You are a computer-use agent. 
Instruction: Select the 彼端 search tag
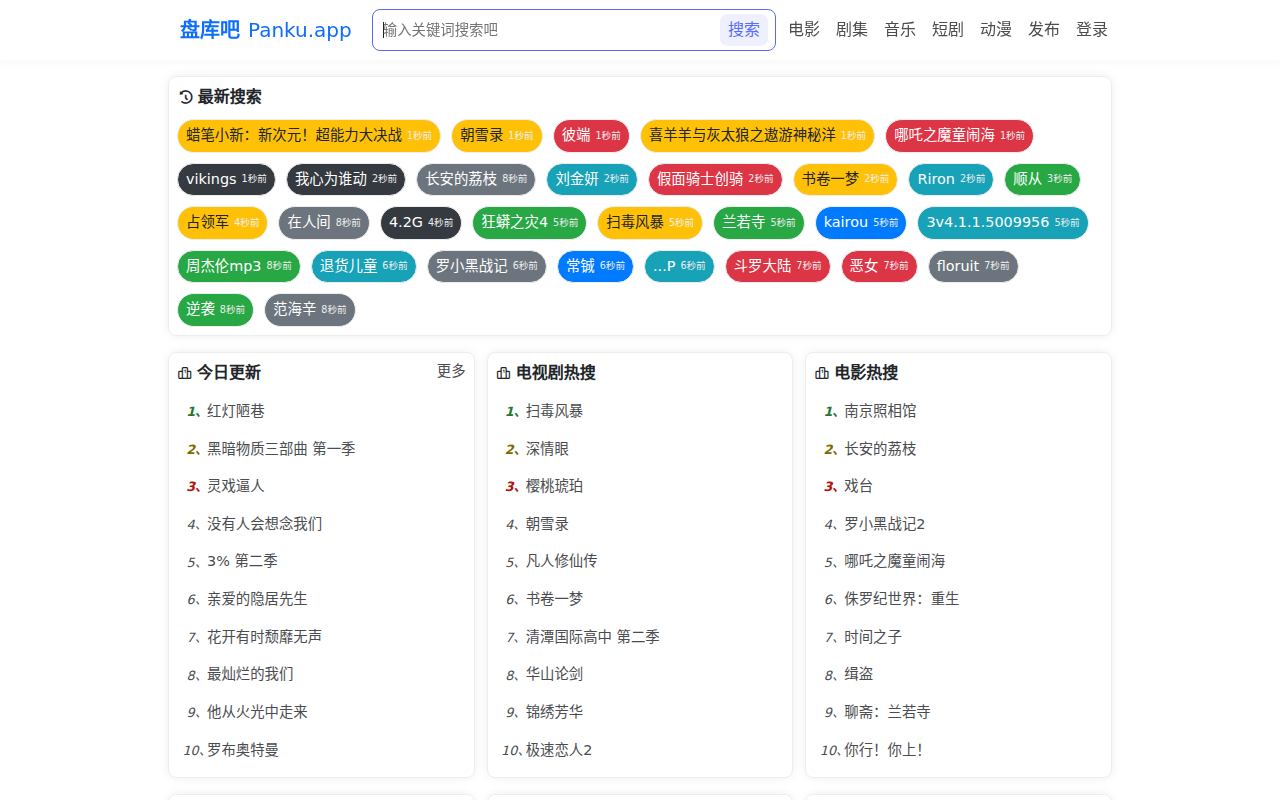[591, 136]
